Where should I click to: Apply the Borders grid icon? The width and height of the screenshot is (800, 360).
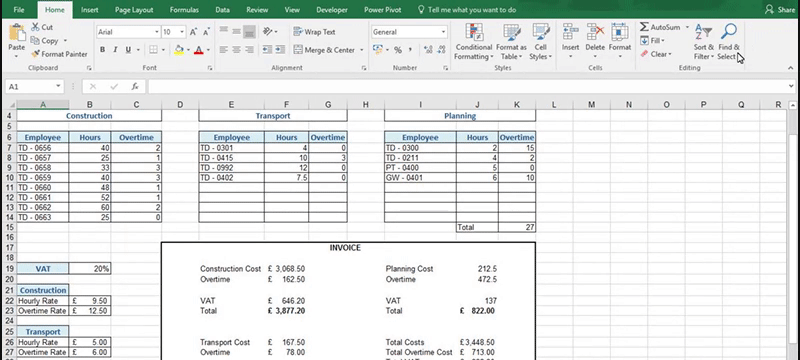tap(153, 50)
